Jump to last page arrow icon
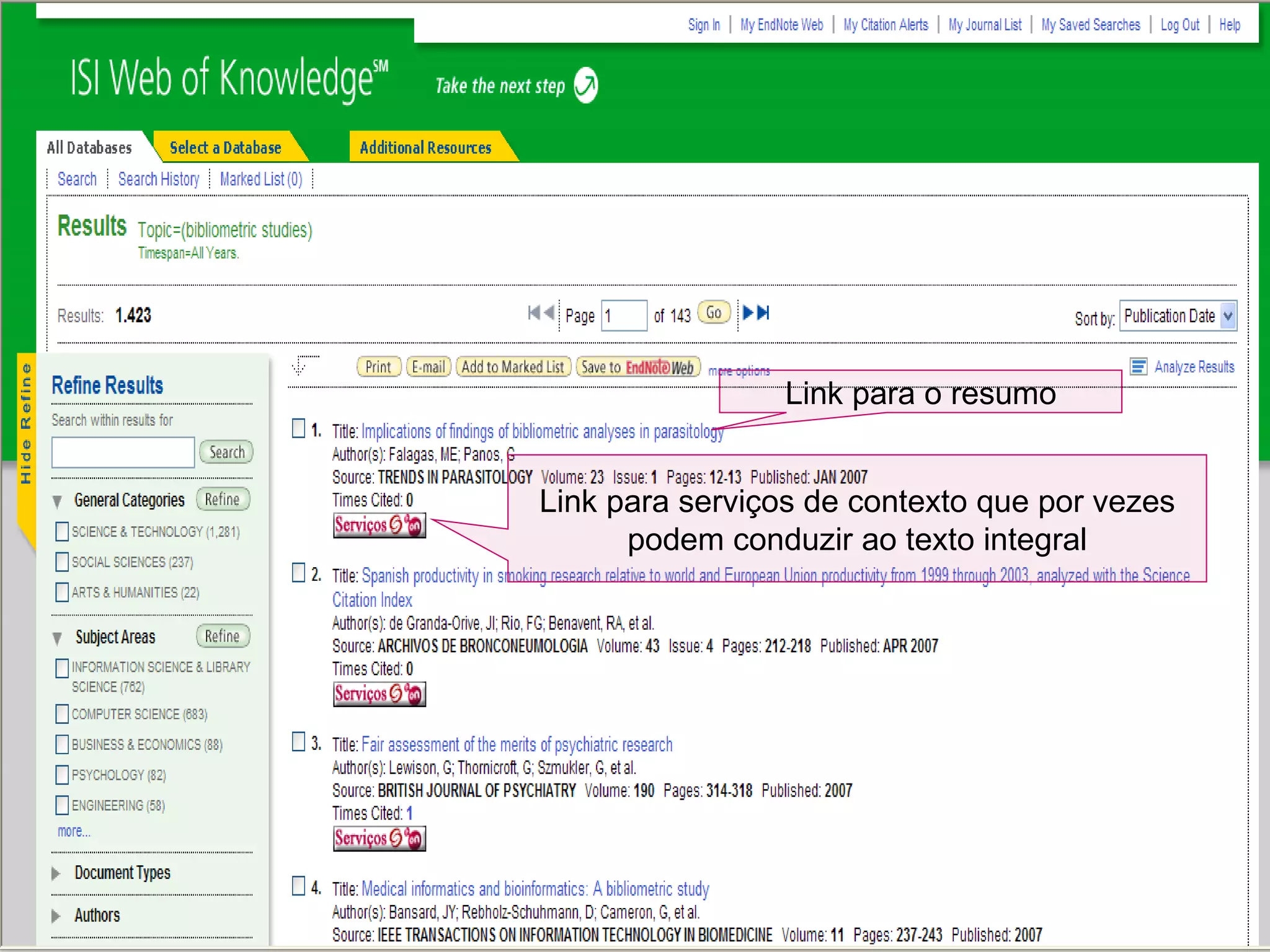The height and width of the screenshot is (952, 1270). tap(763, 313)
